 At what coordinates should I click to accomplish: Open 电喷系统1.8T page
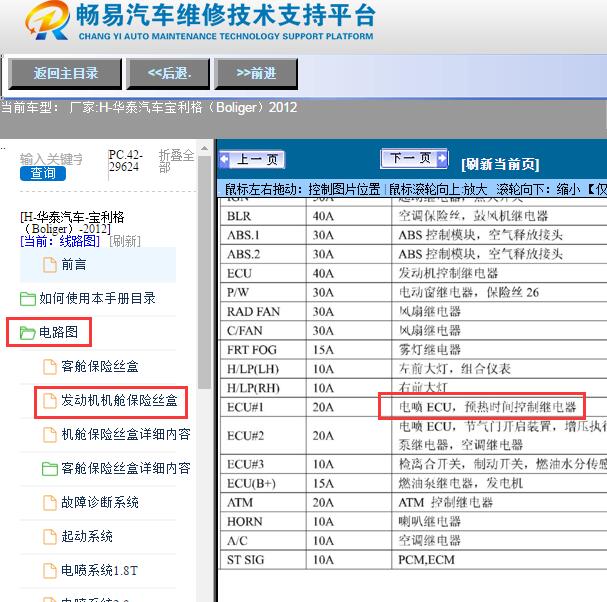tap(99, 571)
